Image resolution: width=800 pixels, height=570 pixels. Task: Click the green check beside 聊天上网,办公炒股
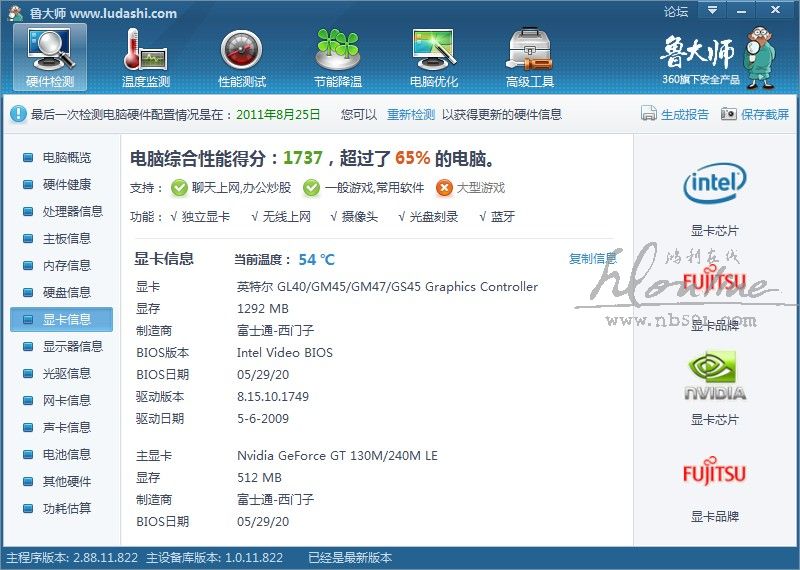[x=179, y=188]
